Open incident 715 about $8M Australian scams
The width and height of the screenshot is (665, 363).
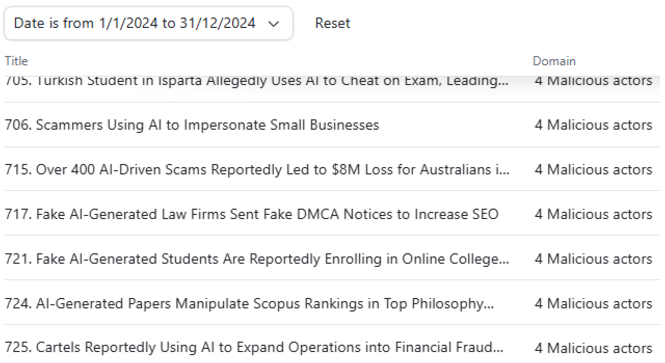tap(257, 170)
